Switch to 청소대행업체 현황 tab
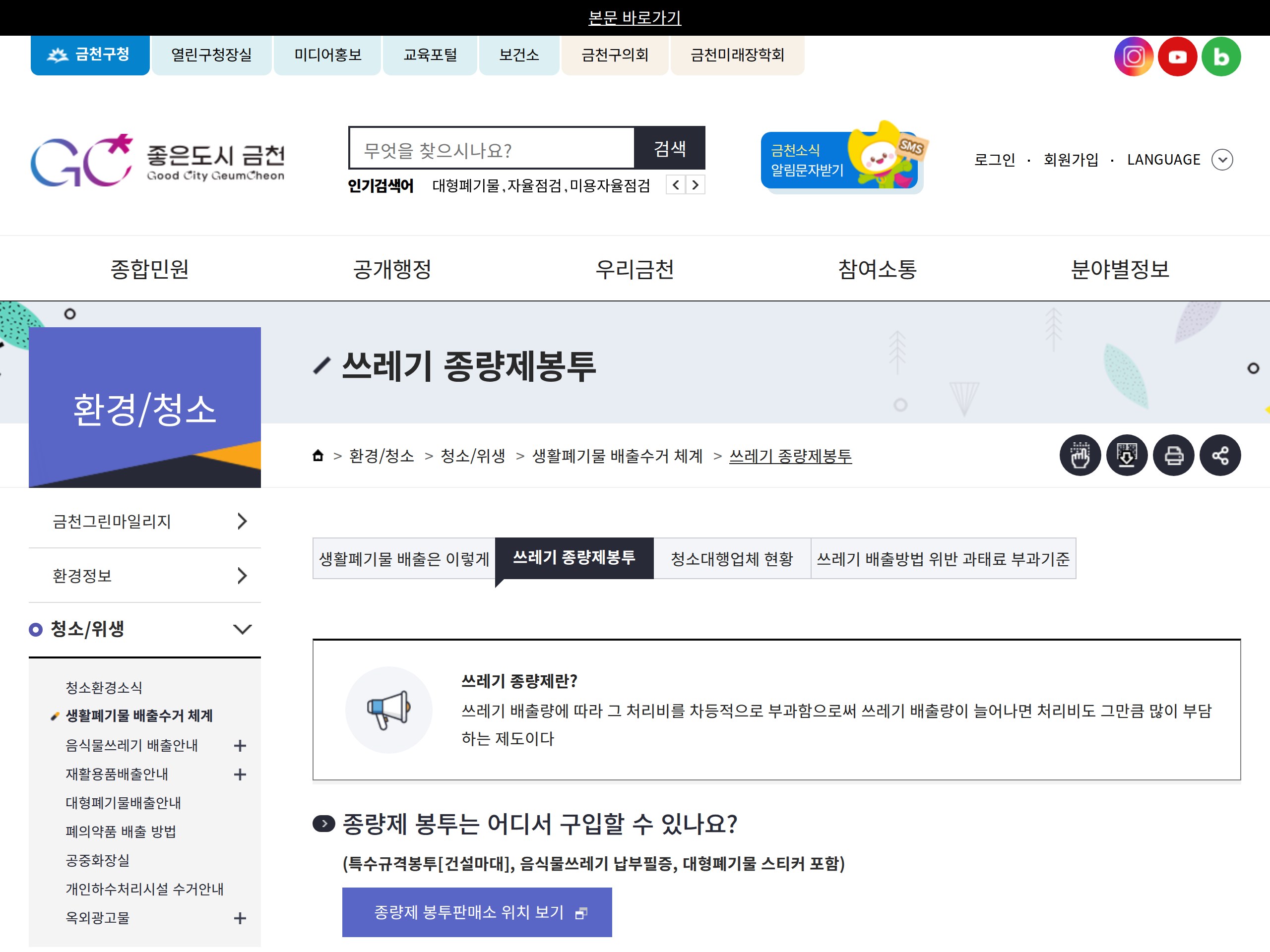 click(x=732, y=558)
